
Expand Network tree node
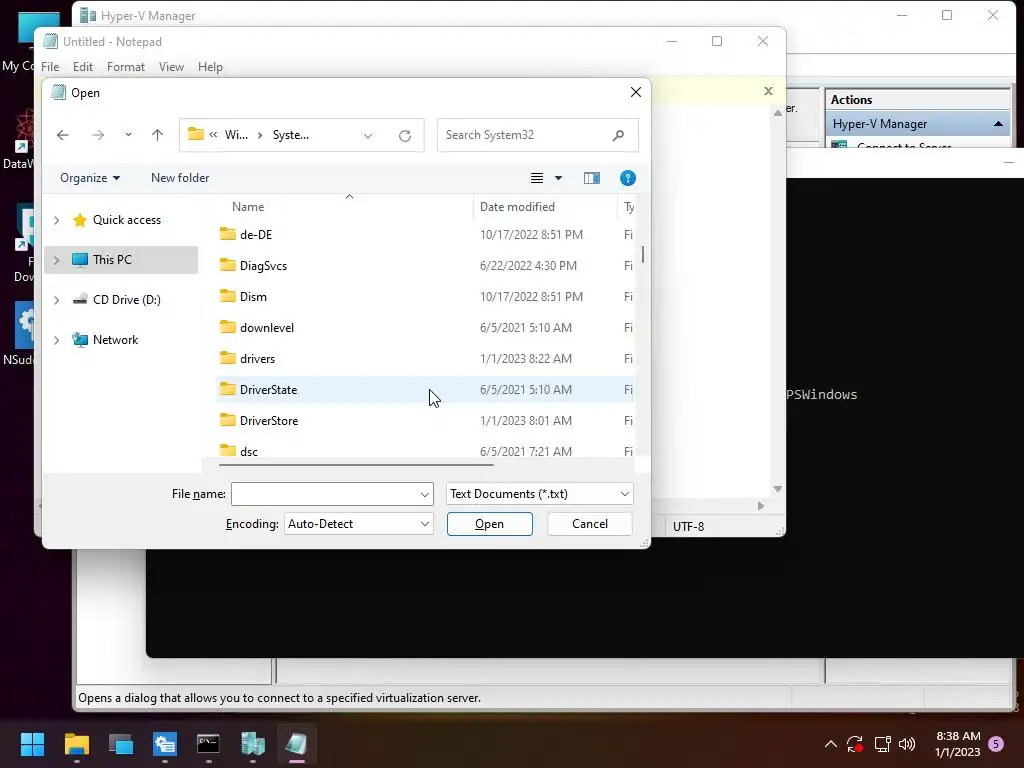point(57,340)
